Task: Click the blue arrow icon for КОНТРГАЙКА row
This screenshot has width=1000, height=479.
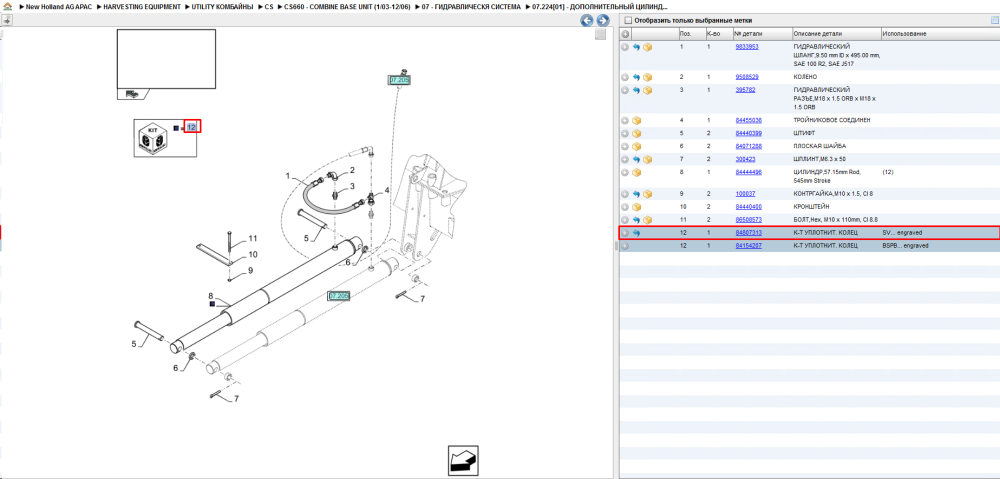Action: (x=636, y=194)
